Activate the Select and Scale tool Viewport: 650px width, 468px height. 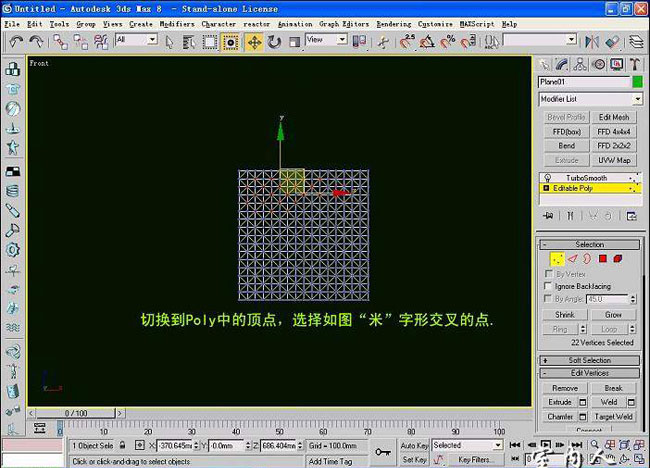click(x=294, y=42)
